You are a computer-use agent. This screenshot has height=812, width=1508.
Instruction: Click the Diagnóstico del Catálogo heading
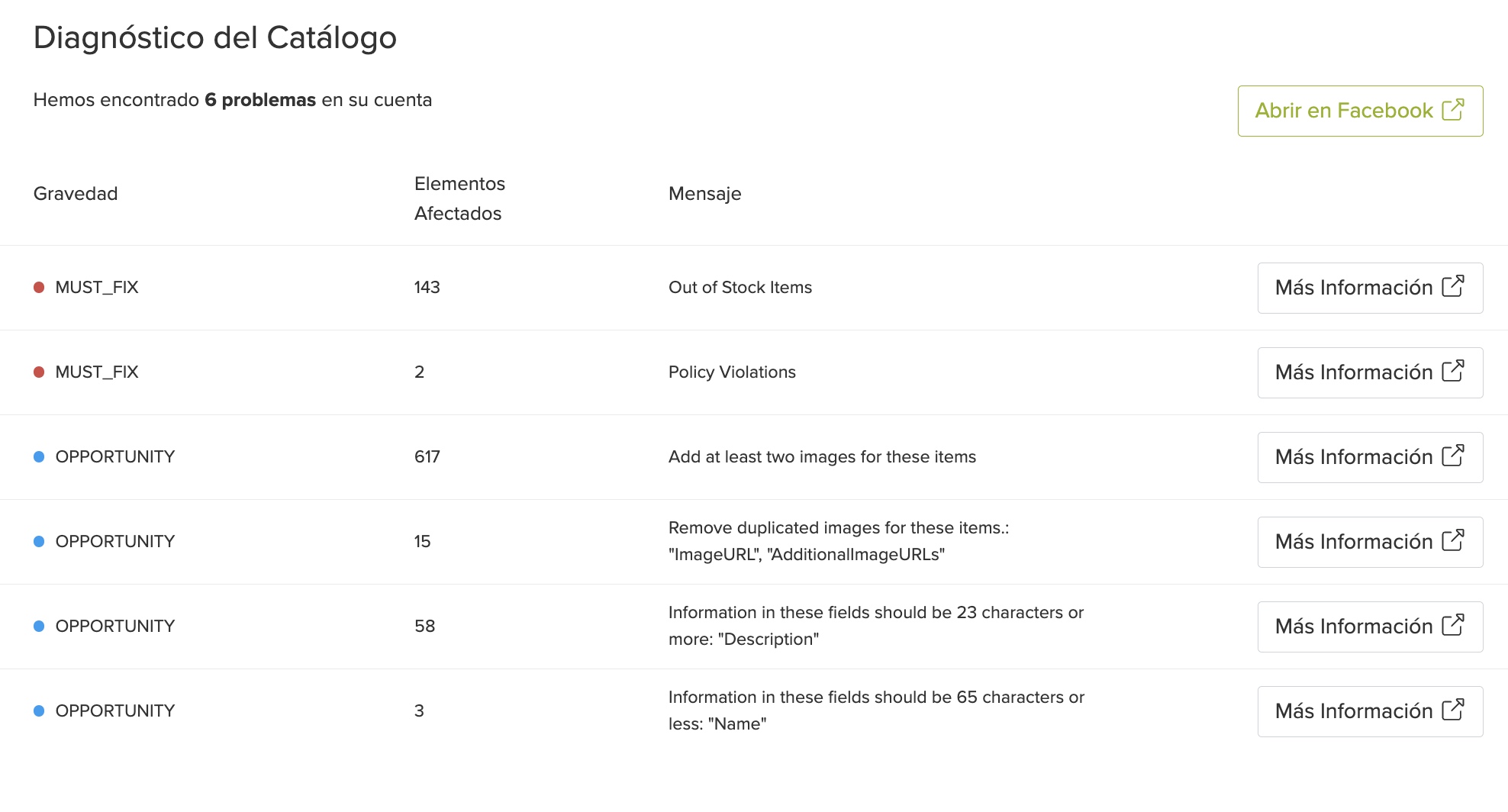click(214, 37)
